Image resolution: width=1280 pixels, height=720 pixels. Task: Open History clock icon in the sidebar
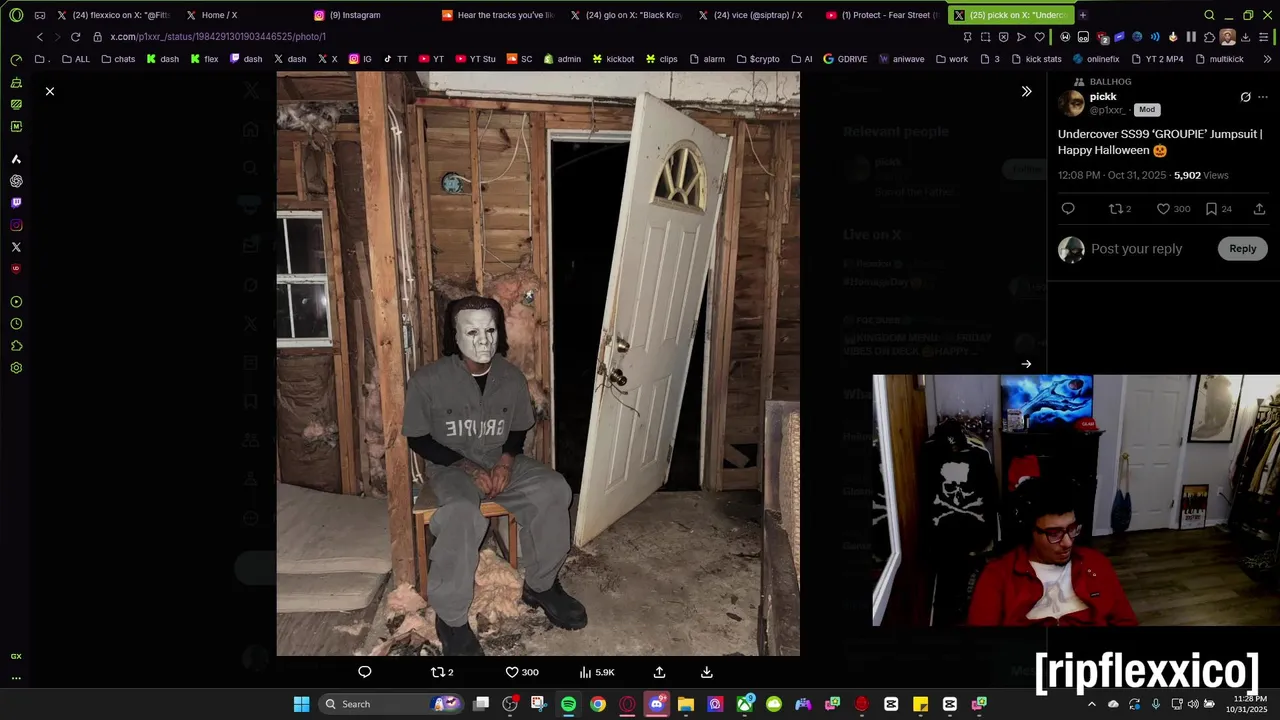click(16, 324)
